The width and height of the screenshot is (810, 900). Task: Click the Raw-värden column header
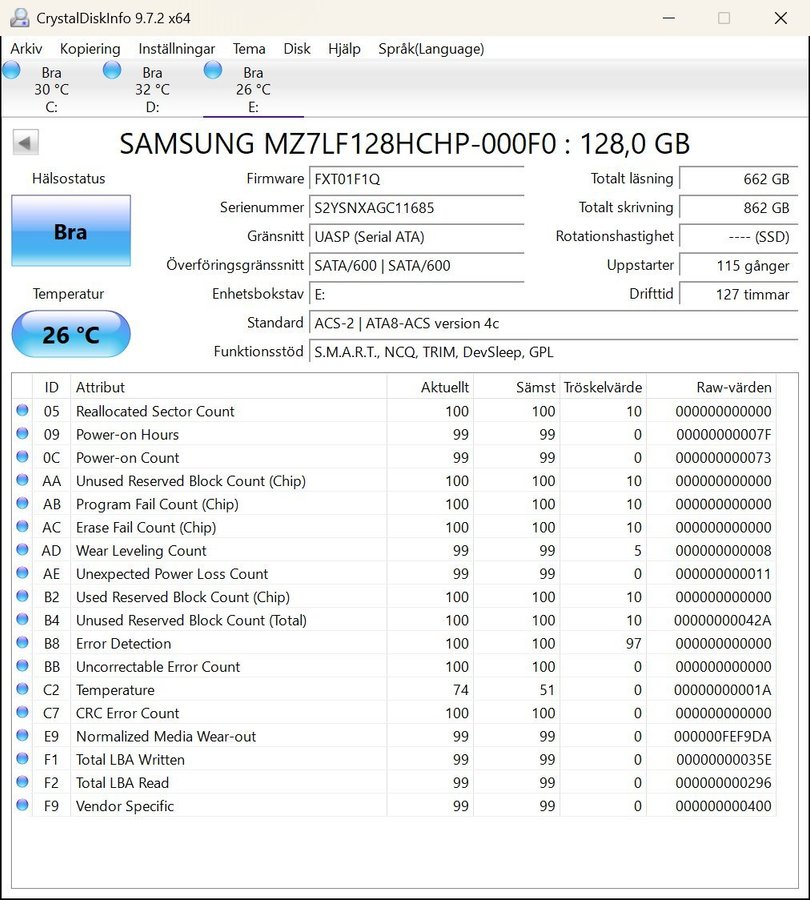tap(733, 387)
